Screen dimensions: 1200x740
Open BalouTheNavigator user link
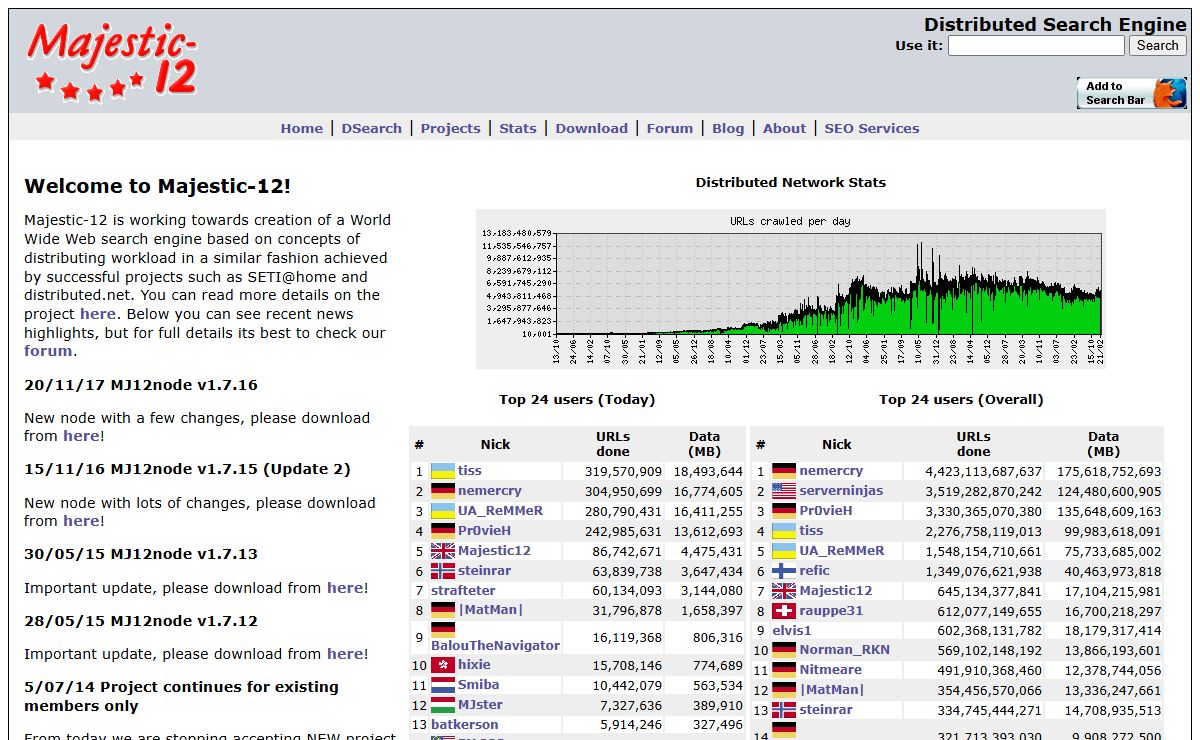pyautogui.click(x=495, y=646)
